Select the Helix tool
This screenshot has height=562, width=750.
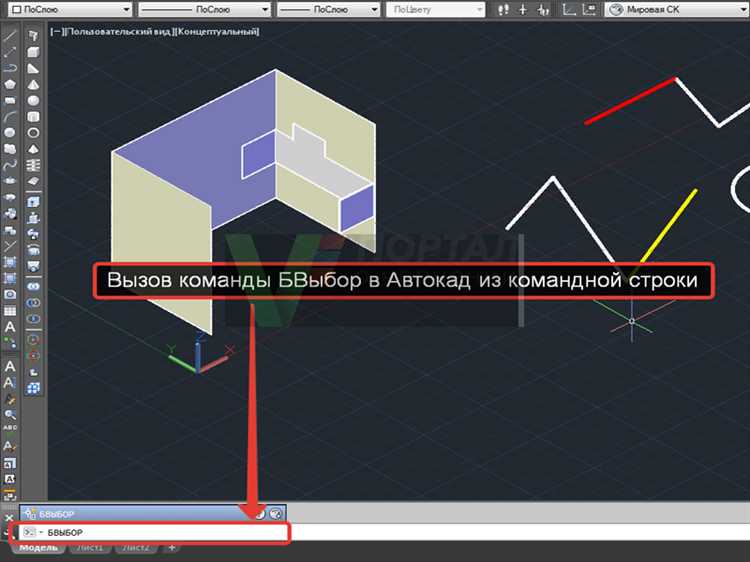pos(33,165)
